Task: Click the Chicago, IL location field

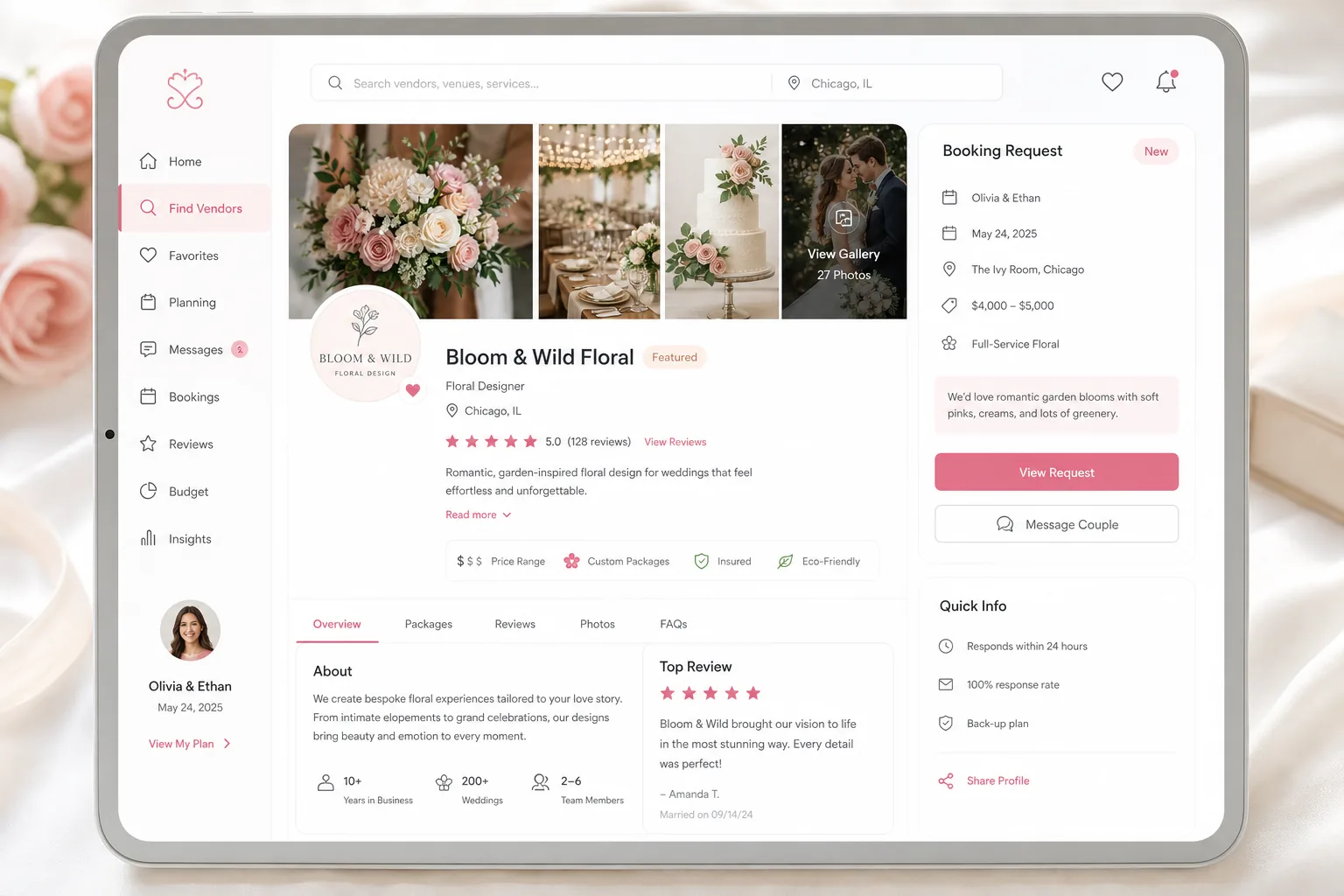Action: click(x=888, y=83)
